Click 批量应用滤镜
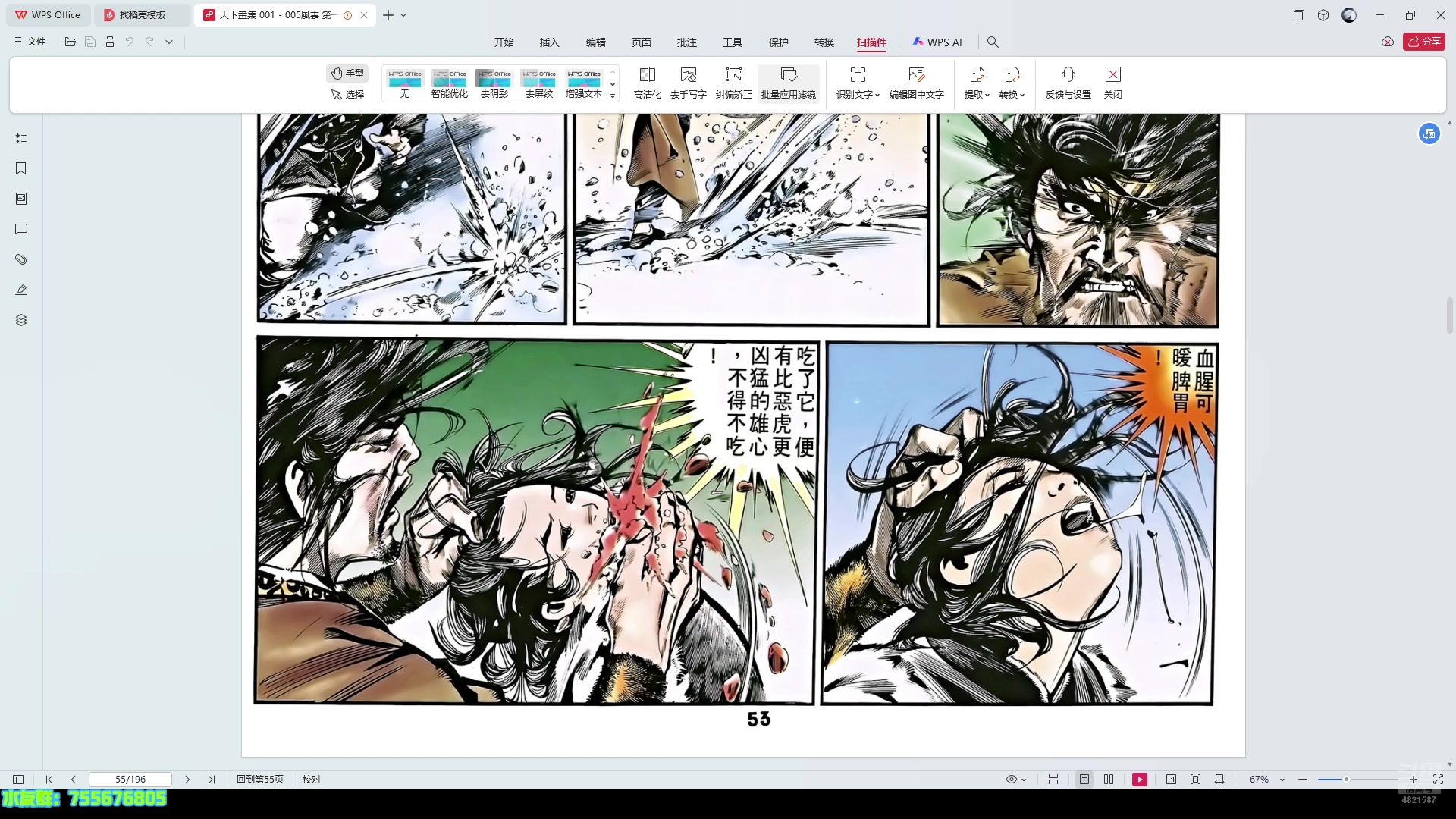The height and width of the screenshot is (819, 1456). (789, 83)
